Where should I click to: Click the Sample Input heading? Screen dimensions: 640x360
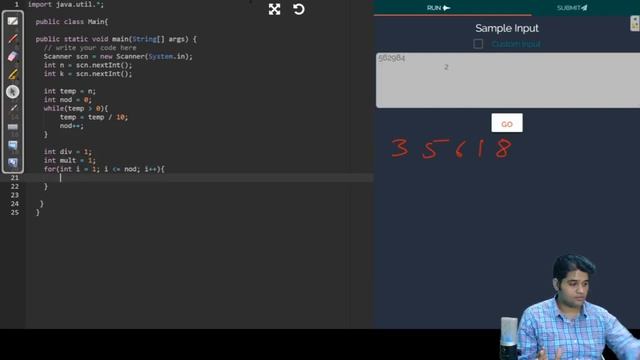(x=507, y=28)
